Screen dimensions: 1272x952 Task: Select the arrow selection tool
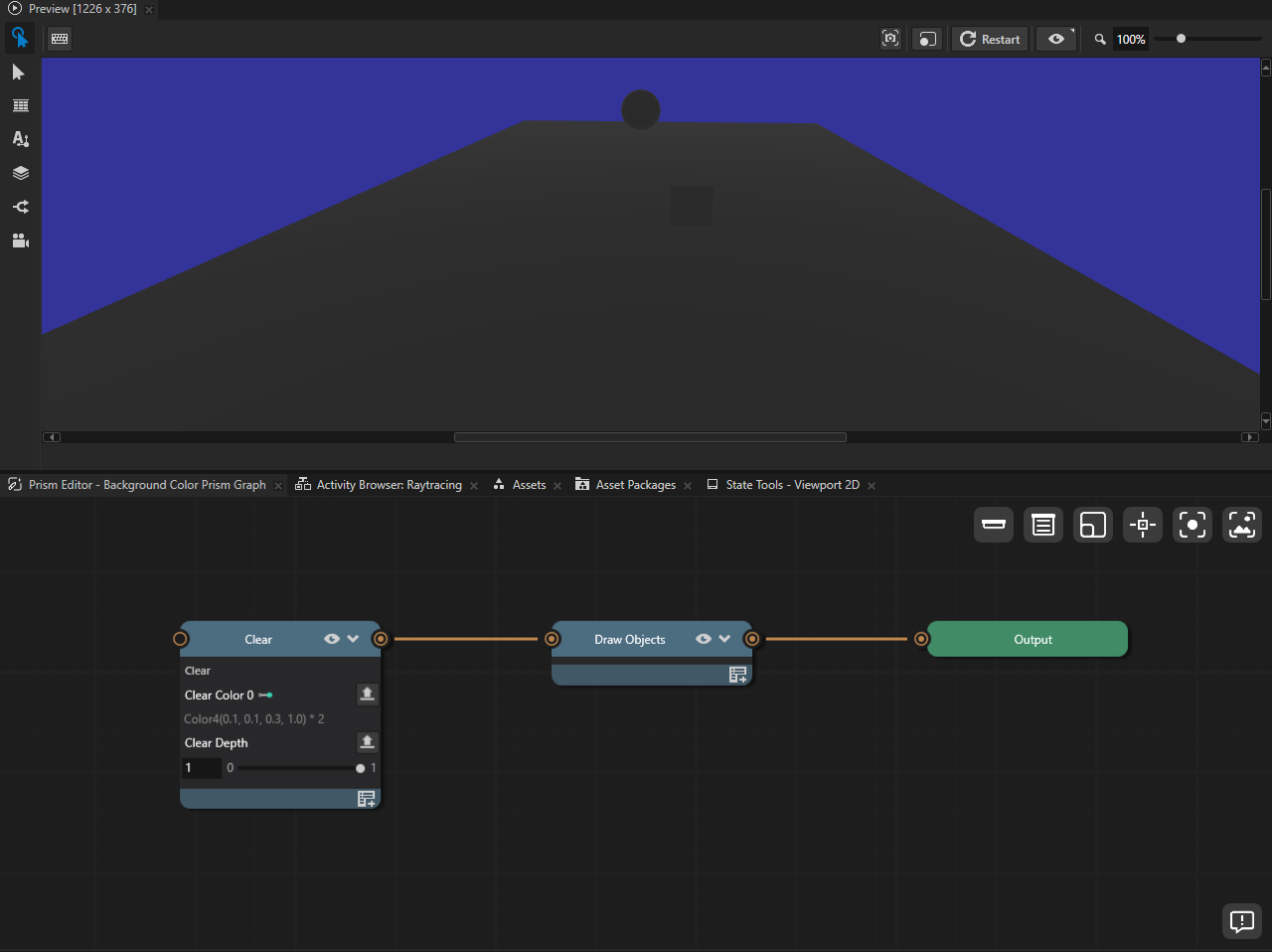coord(19,73)
